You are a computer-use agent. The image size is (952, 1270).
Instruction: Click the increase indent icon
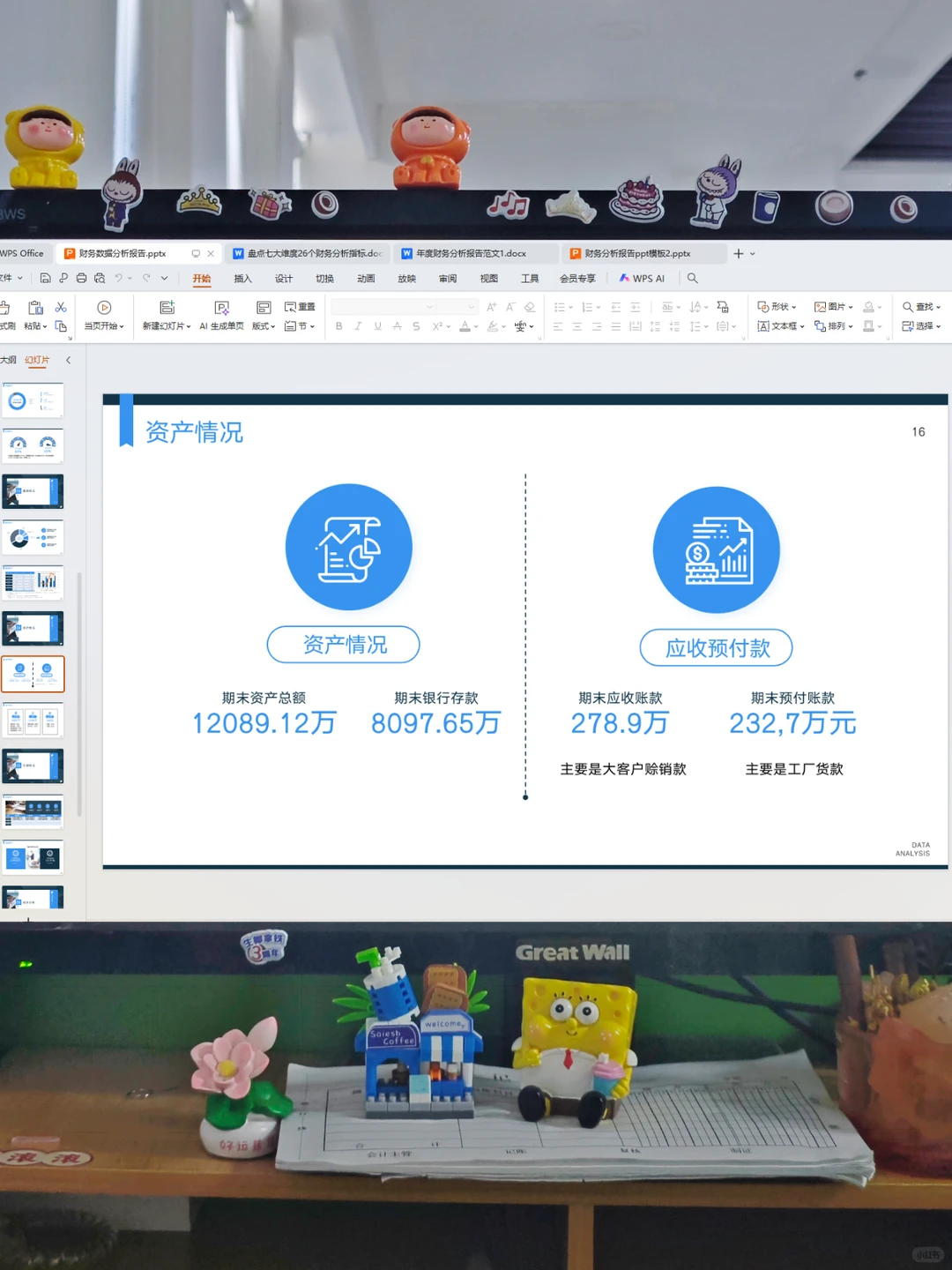pos(635,307)
